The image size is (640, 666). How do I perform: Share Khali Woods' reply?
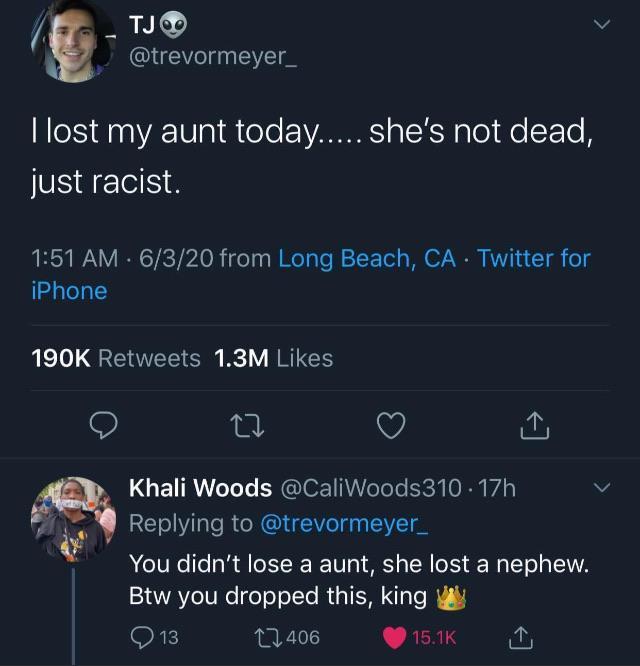point(521,635)
